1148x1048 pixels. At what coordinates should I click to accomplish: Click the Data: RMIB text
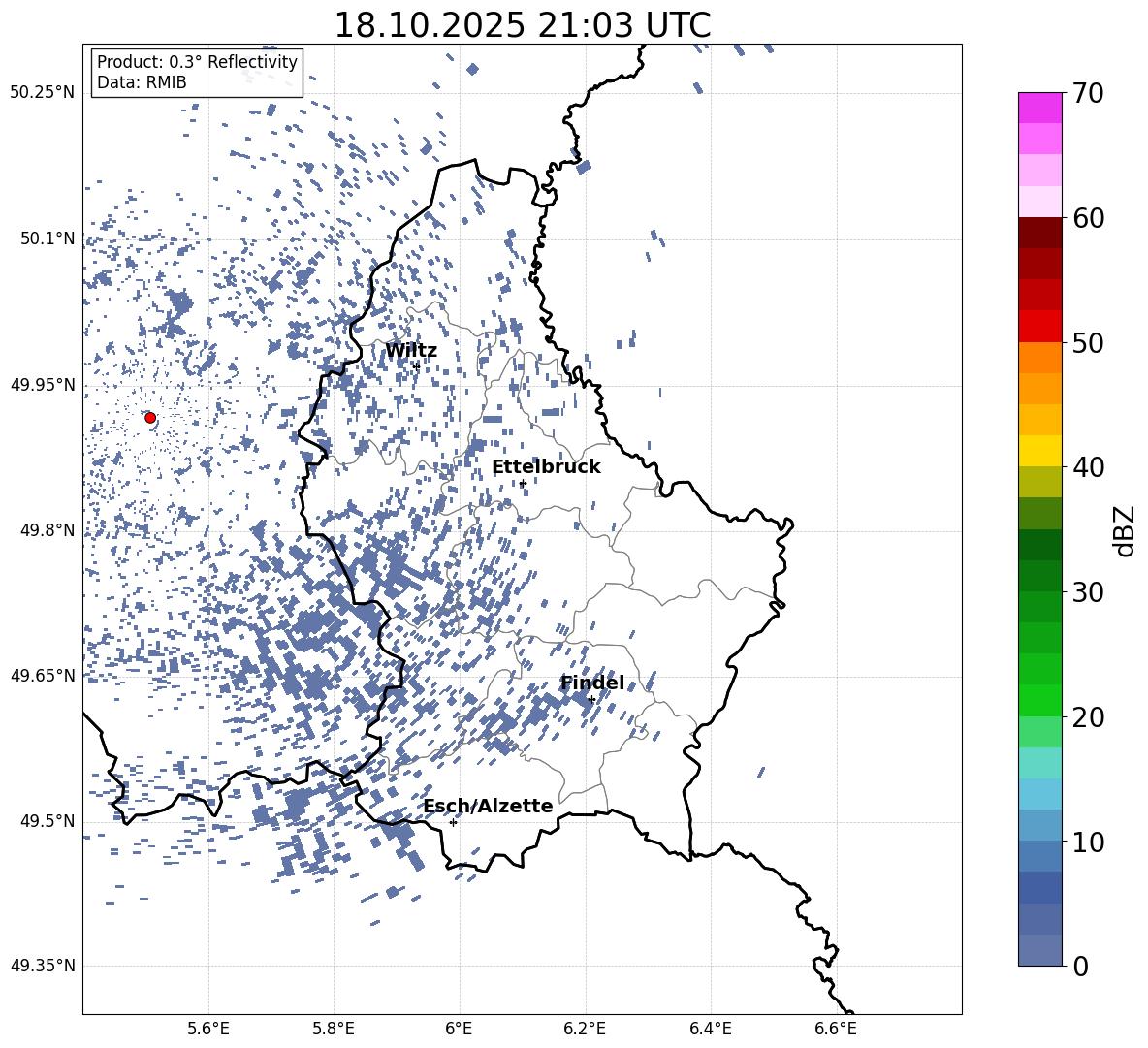[142, 82]
